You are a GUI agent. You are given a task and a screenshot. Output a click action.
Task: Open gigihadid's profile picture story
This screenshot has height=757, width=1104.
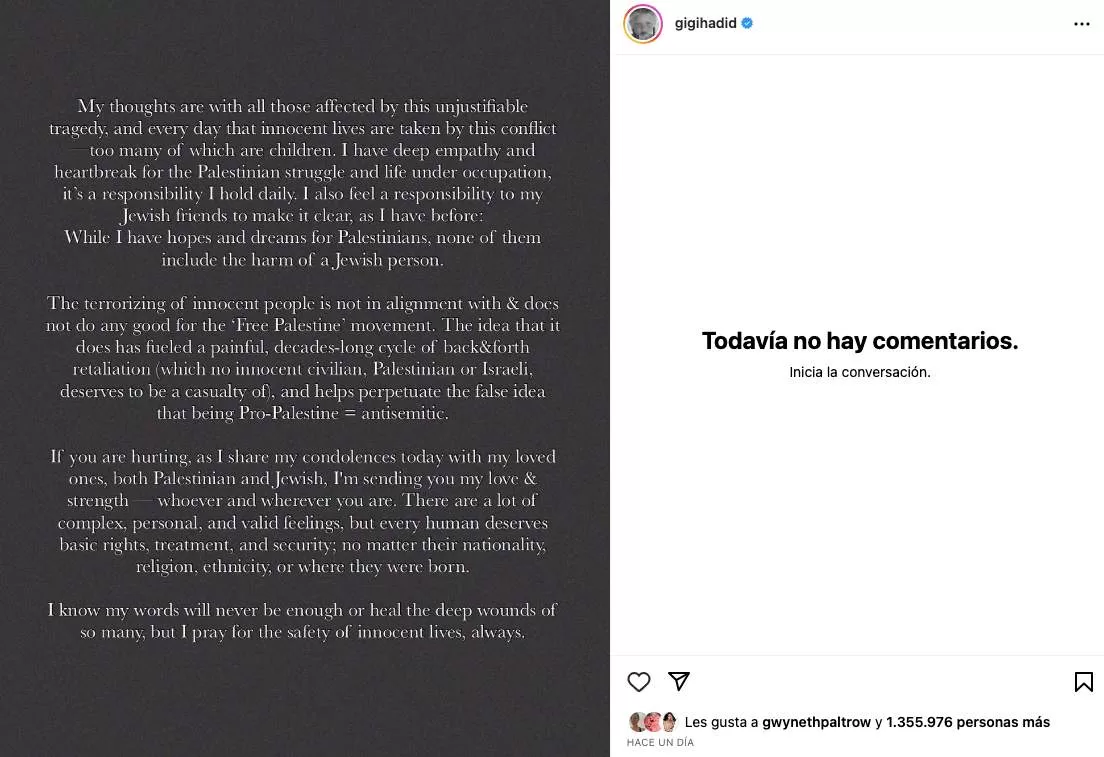[x=643, y=24]
